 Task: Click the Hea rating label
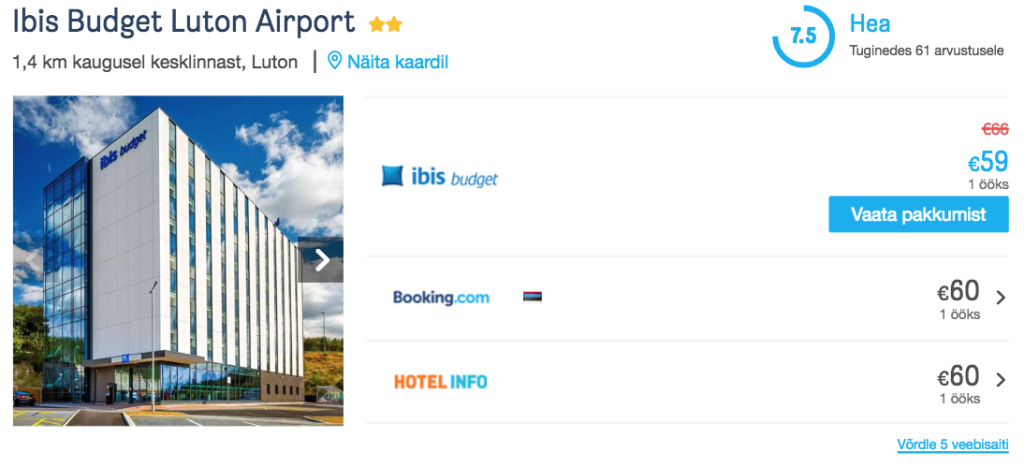[869, 24]
